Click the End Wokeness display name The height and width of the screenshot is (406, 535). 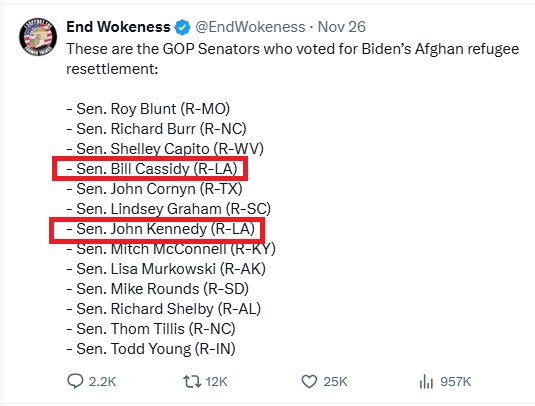(118, 27)
